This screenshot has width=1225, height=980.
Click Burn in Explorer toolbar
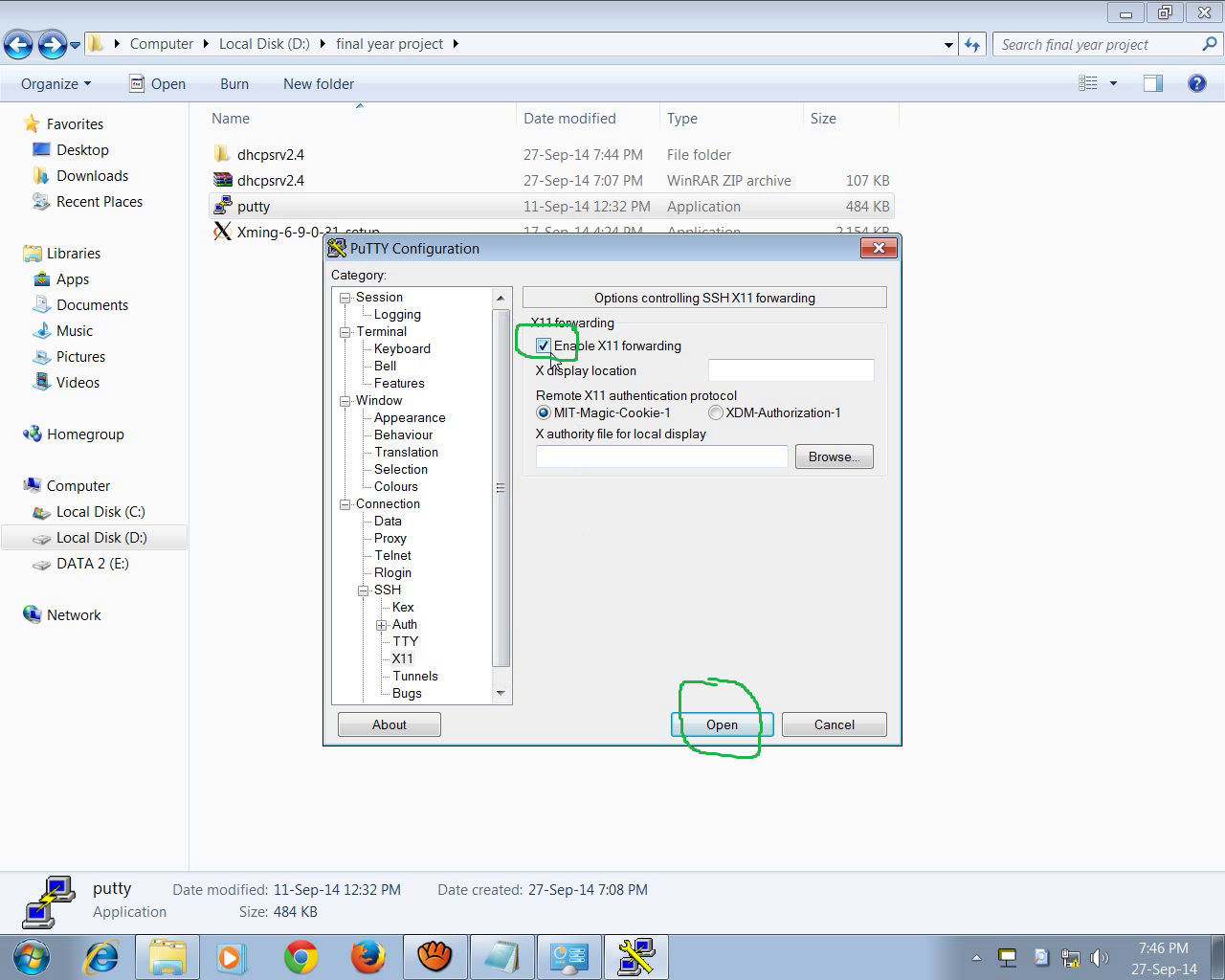click(234, 83)
